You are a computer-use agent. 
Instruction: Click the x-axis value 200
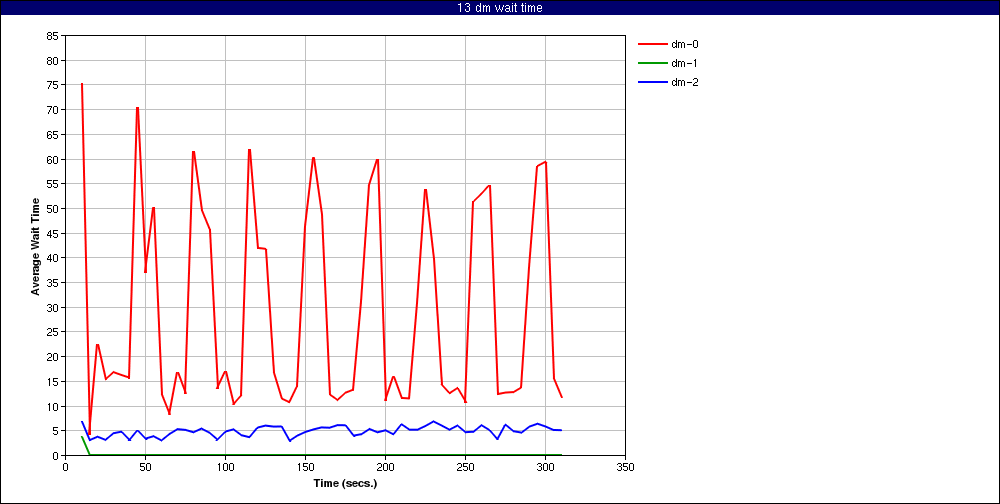coord(385,467)
